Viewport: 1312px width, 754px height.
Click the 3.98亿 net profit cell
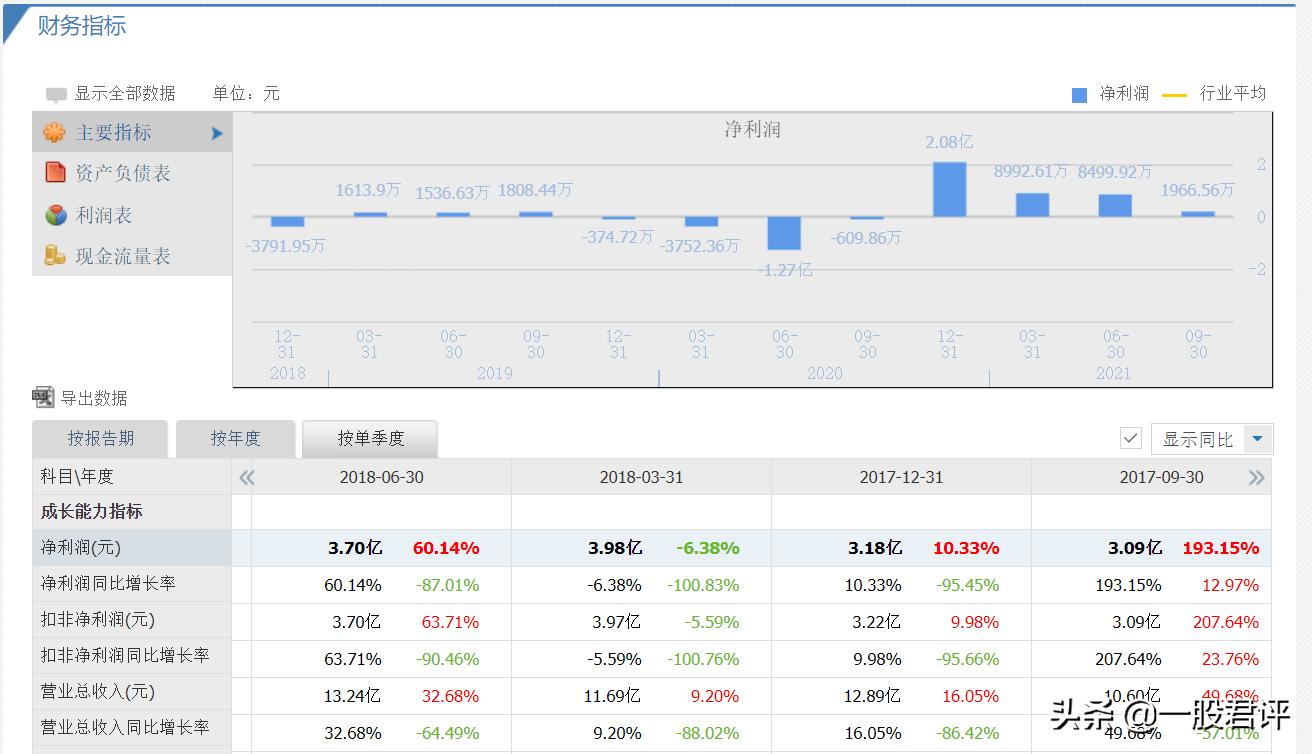point(615,548)
